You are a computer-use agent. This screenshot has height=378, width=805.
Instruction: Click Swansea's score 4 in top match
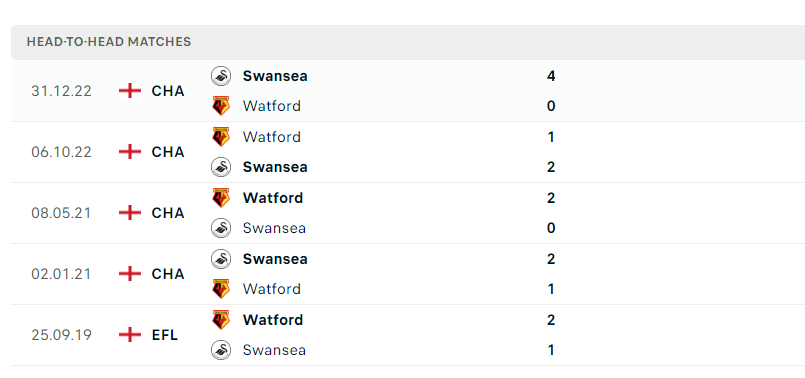click(551, 76)
